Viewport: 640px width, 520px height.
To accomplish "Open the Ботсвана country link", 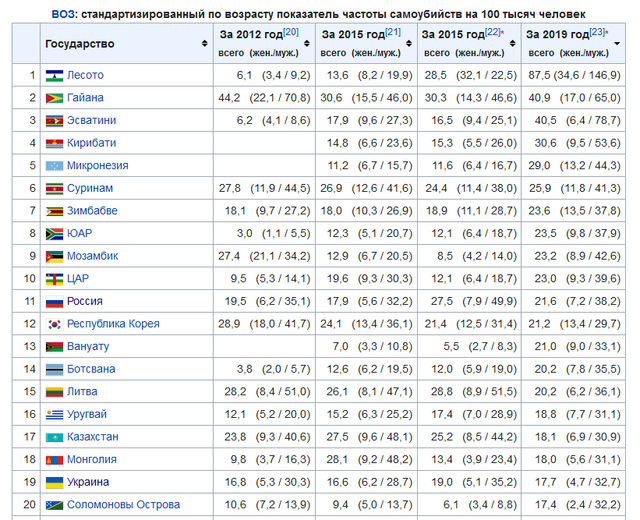I will coord(91,369).
